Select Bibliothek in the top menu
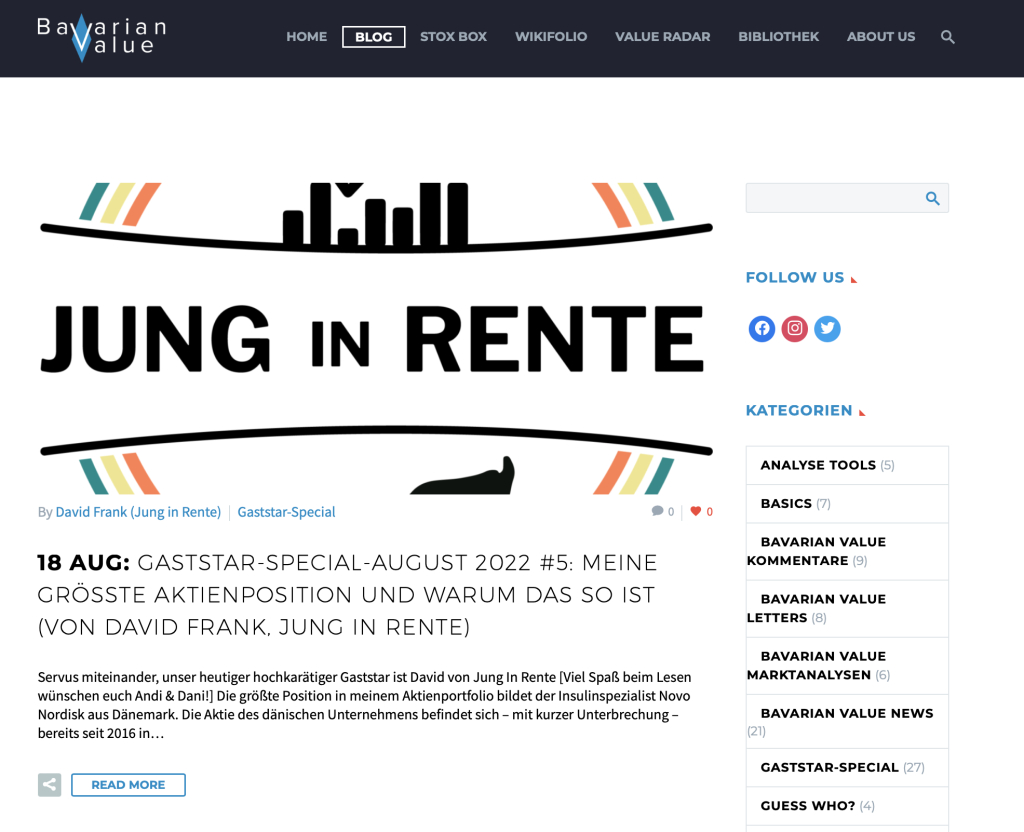 [778, 37]
